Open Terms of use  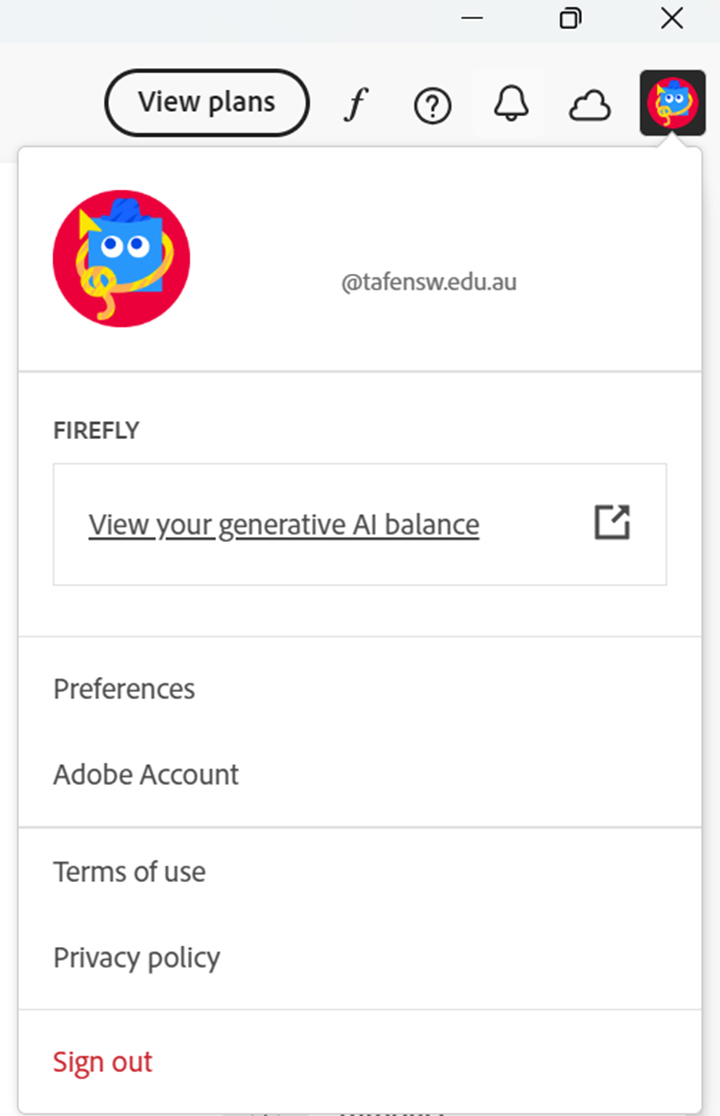coord(129,872)
